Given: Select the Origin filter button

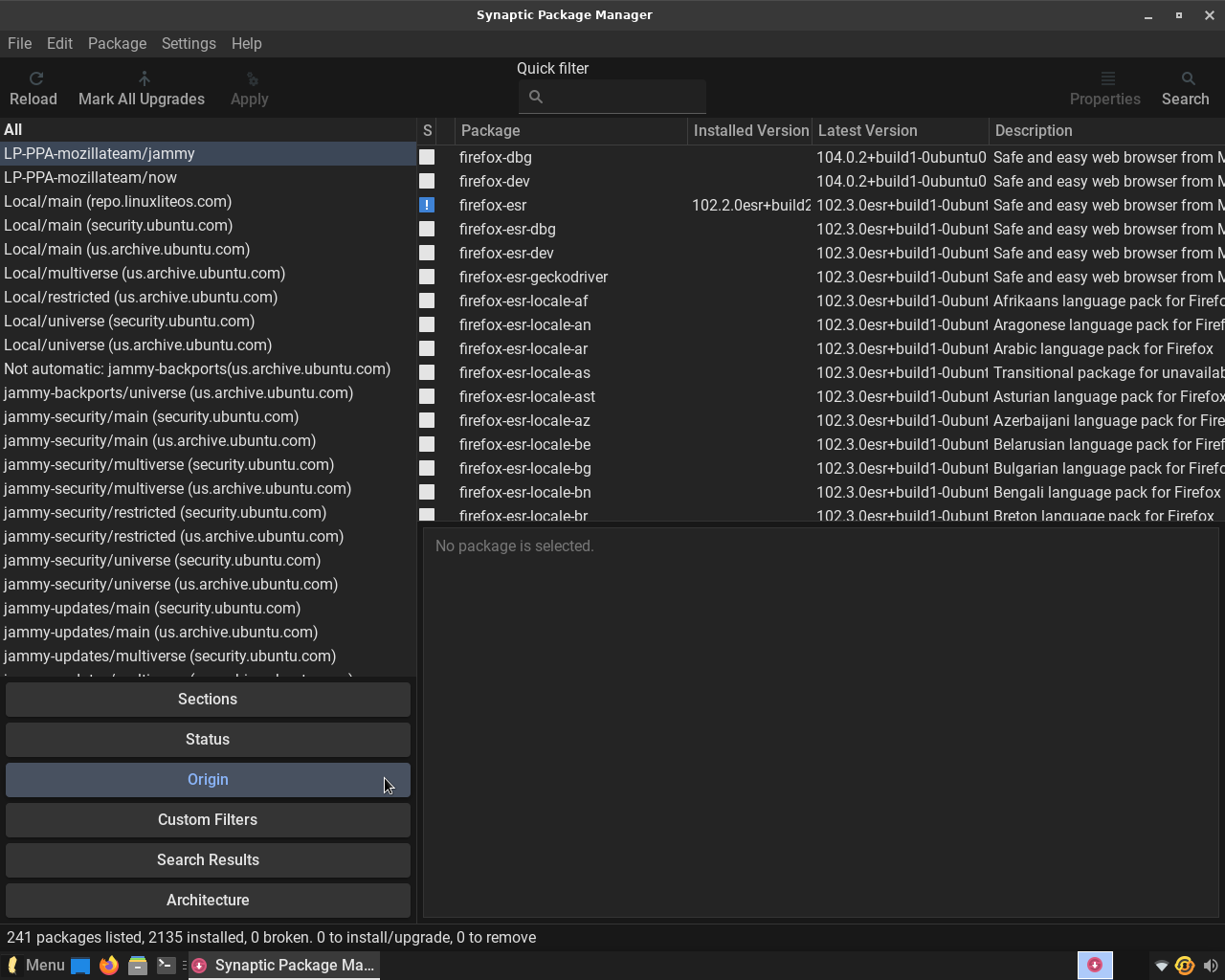Looking at the screenshot, I should tap(208, 779).
